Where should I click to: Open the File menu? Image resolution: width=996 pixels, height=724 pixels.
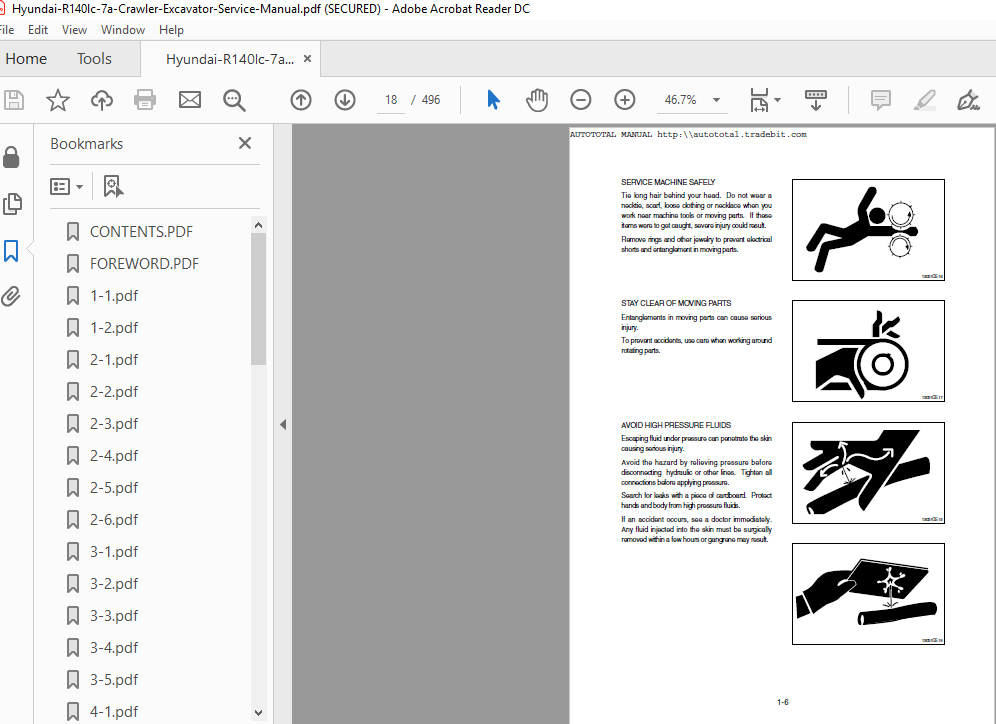click(x=6, y=30)
